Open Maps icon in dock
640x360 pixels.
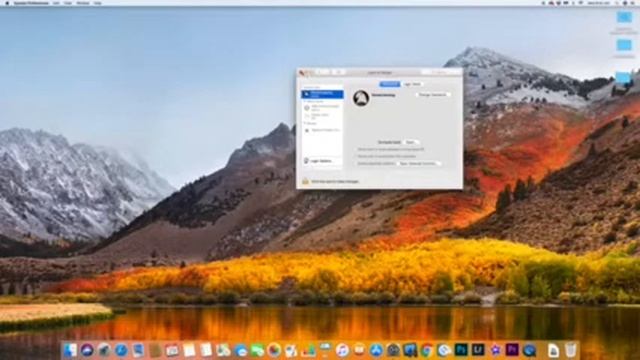223,350
